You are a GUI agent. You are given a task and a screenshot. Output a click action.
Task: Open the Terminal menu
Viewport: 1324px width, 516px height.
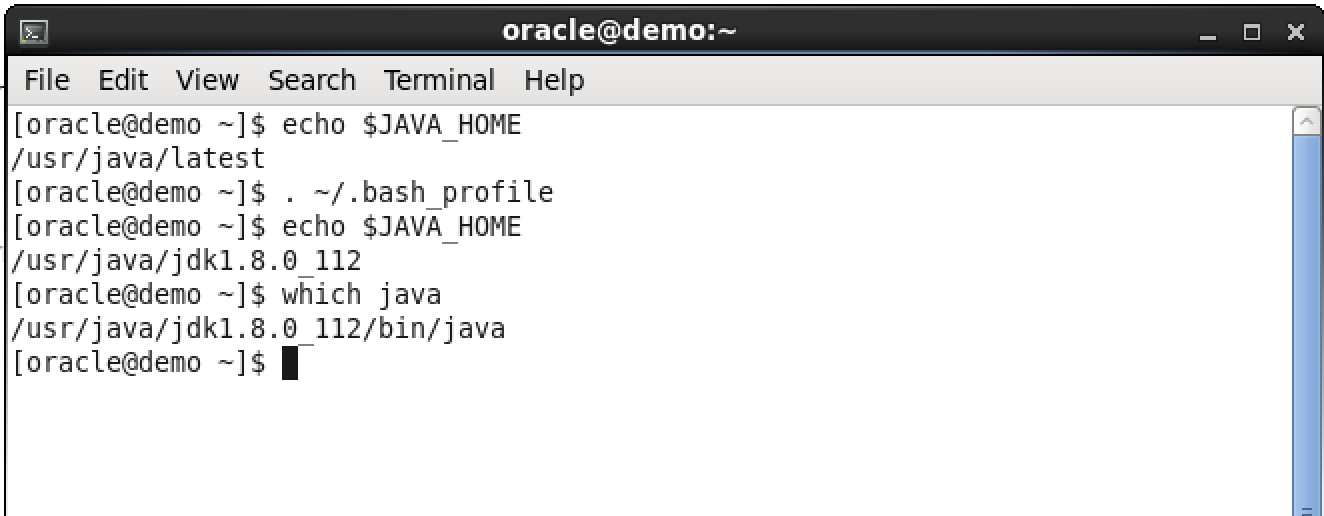point(440,80)
